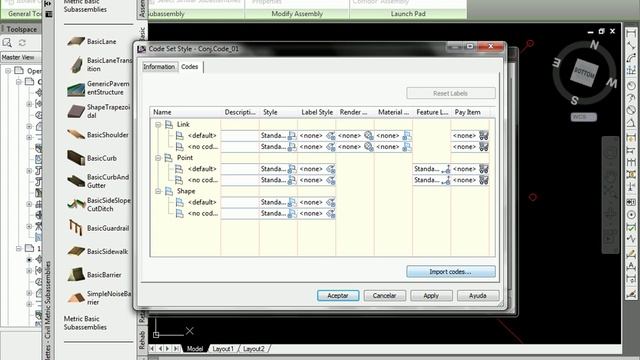Image resolution: width=640 pixels, height=360 pixels.
Task: Open style picker for Point no-code row
Action: 292,180
